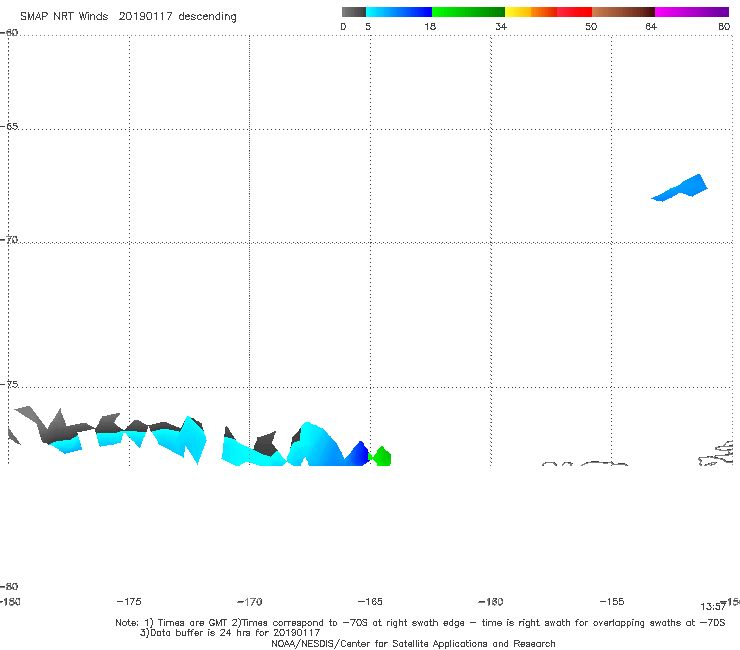Click the isolated blue wind patch near -67 latitude
Screen dimensions: 740x650
[680, 188]
